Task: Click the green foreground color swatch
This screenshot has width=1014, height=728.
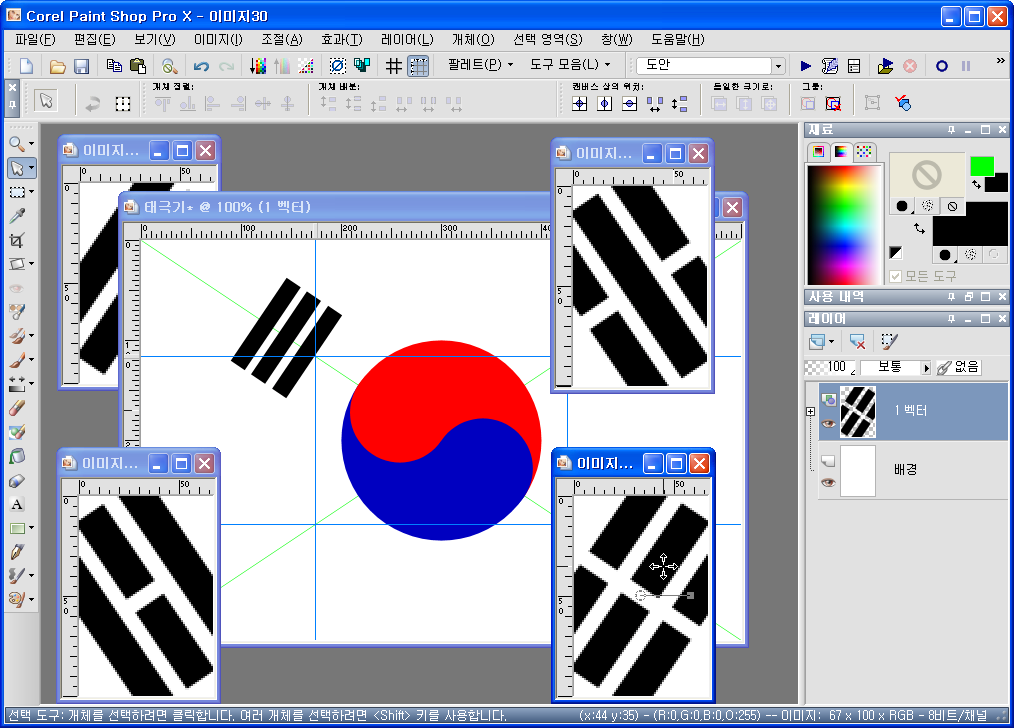Action: (982, 166)
